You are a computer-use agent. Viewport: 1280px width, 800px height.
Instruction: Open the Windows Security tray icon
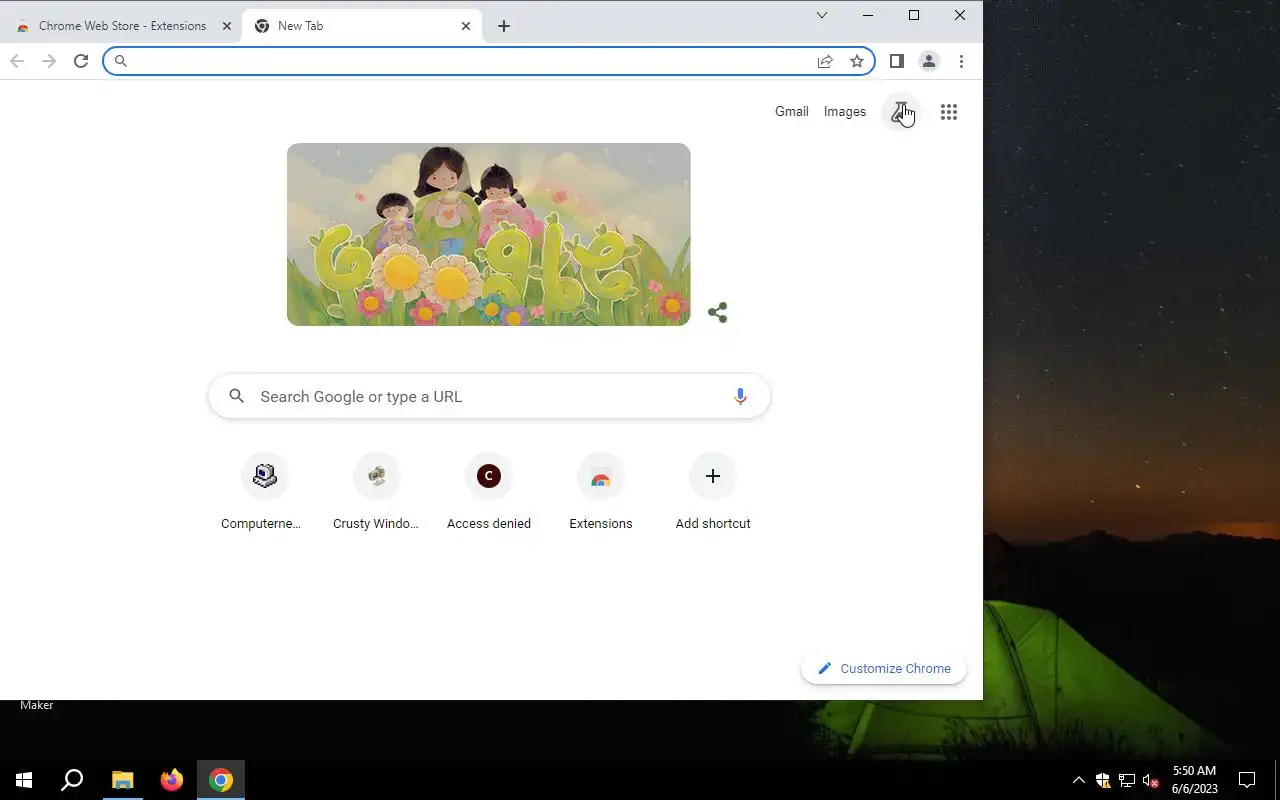[x=1103, y=780]
